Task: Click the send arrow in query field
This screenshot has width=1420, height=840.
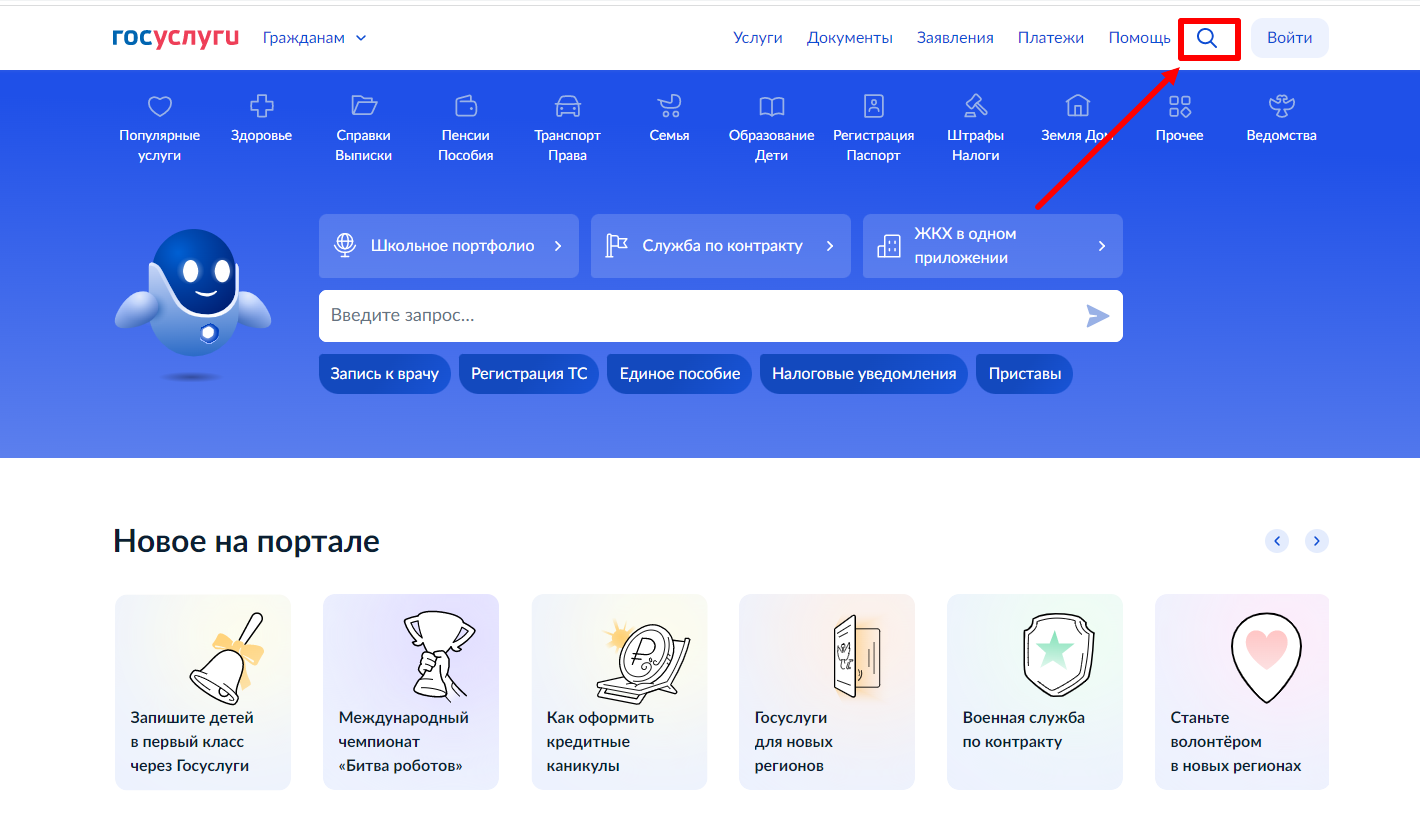Action: pos(1097,316)
